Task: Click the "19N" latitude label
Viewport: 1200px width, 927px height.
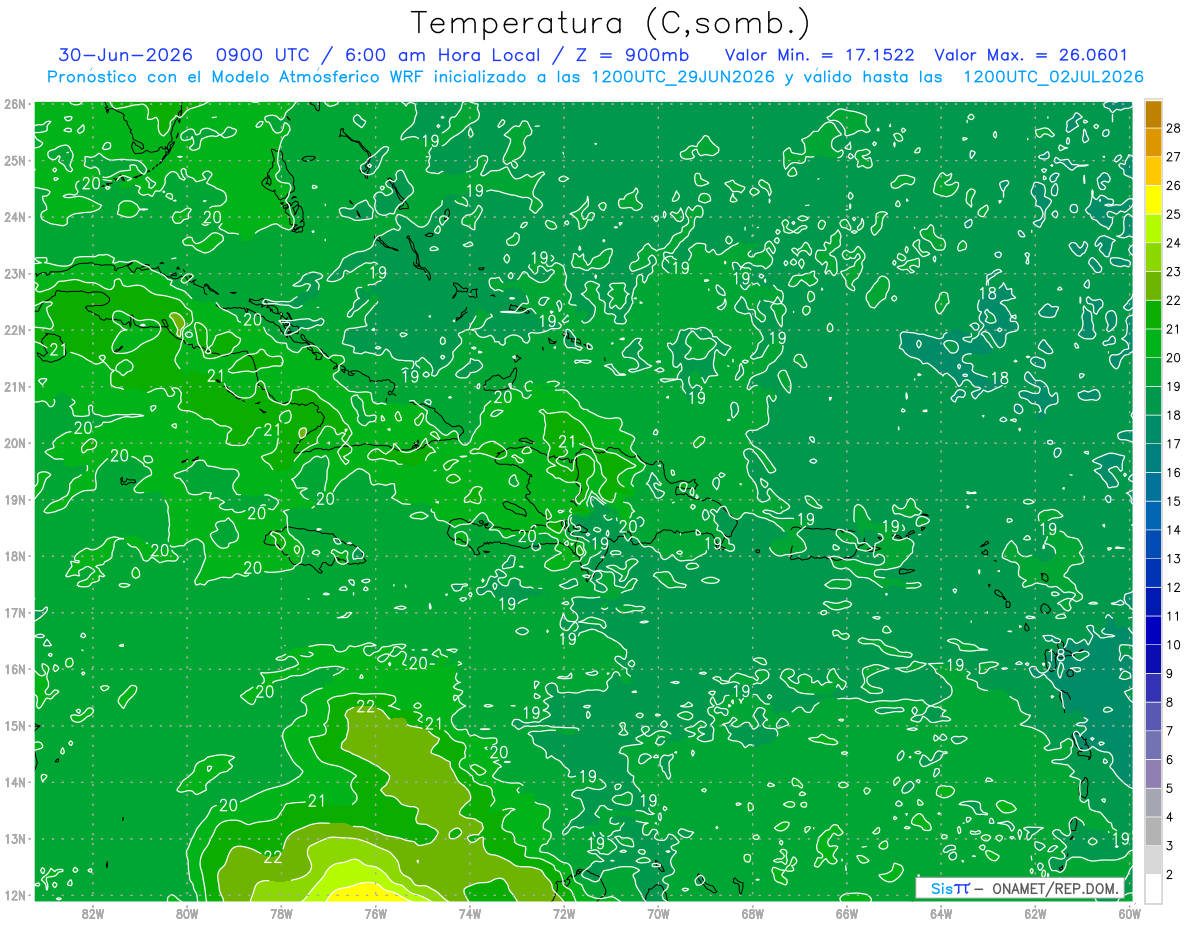Action: 15,499
